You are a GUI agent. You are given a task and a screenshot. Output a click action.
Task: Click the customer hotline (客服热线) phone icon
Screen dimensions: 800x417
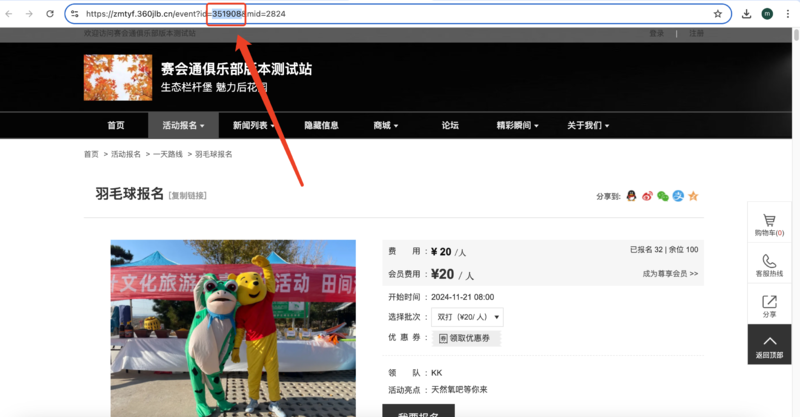pos(769,262)
